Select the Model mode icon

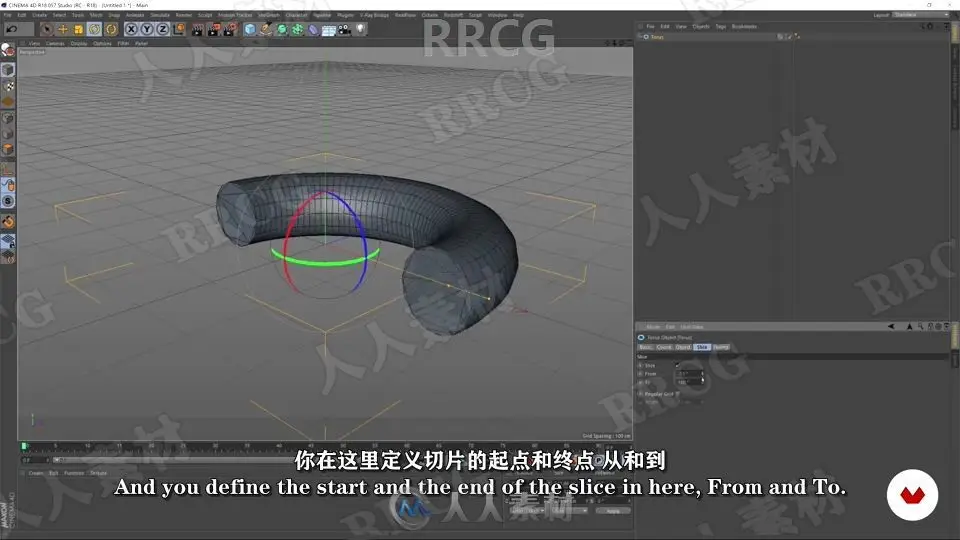(8, 70)
